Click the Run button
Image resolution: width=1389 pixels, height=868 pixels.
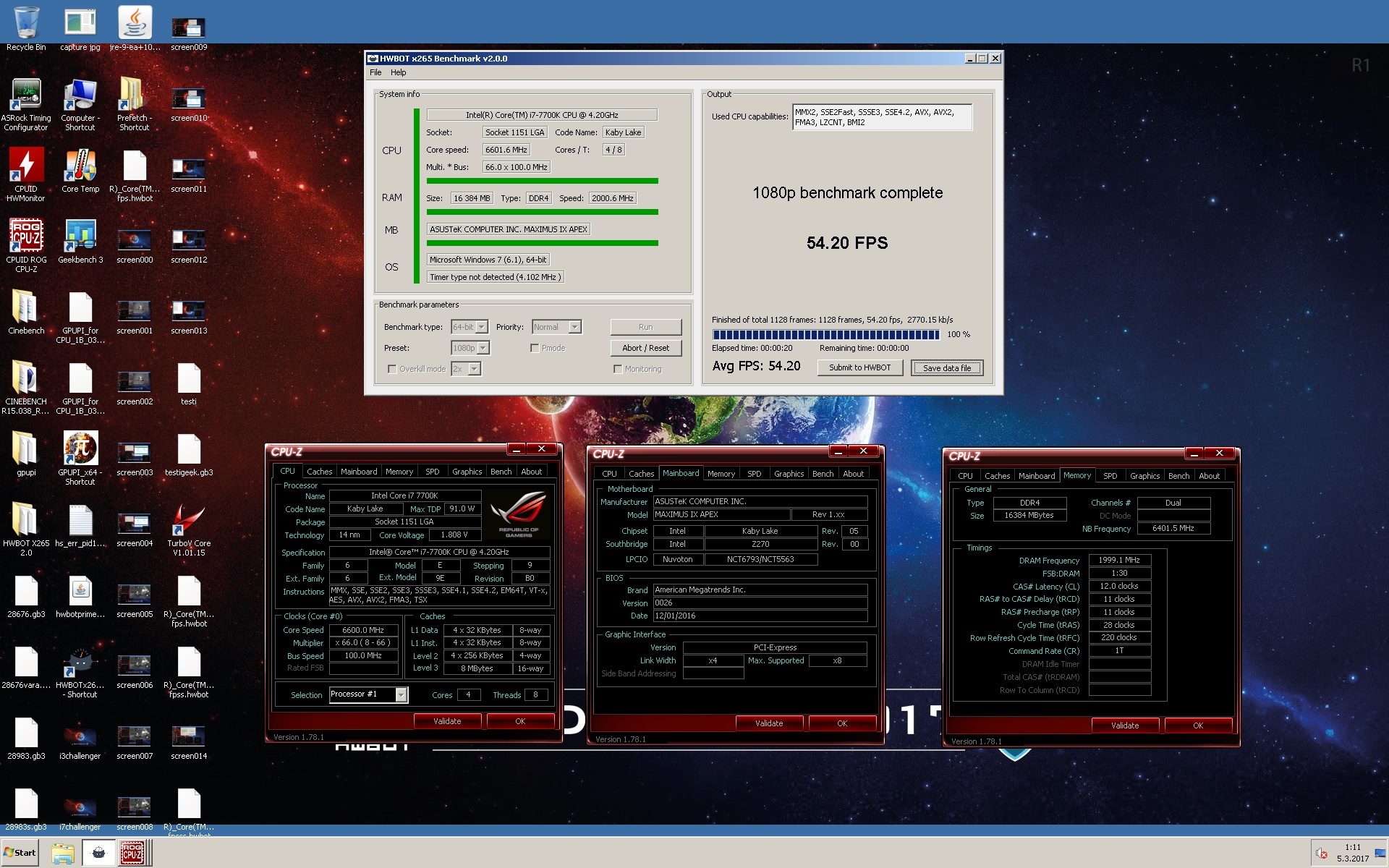645,327
